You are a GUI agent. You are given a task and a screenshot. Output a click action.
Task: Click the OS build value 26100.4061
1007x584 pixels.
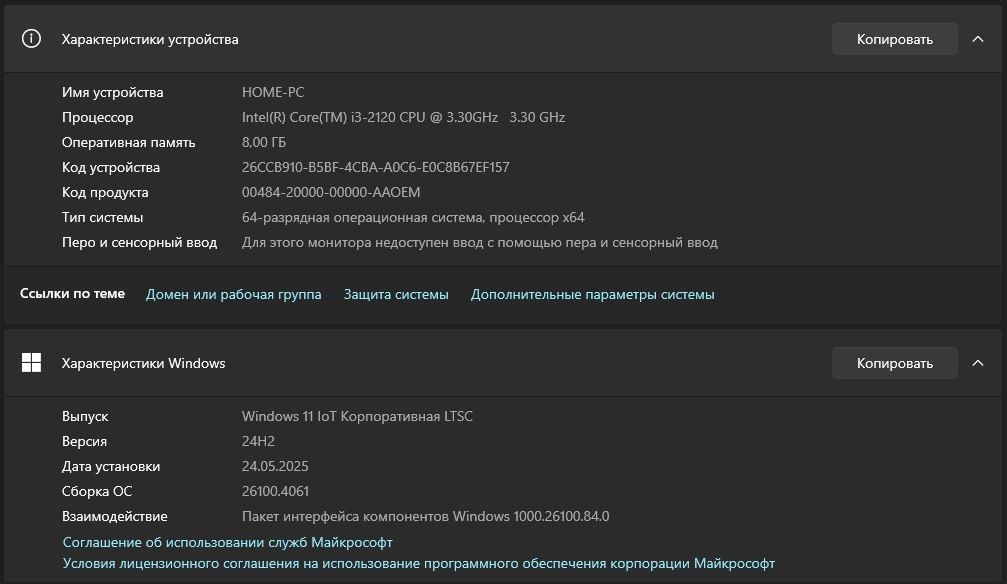pyautogui.click(x=275, y=491)
